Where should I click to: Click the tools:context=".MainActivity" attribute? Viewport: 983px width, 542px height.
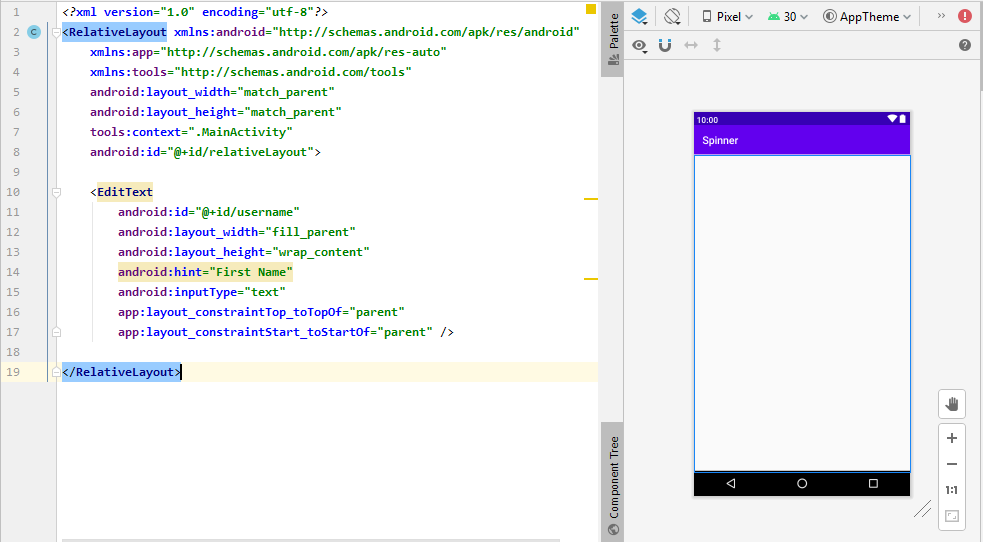(191, 132)
